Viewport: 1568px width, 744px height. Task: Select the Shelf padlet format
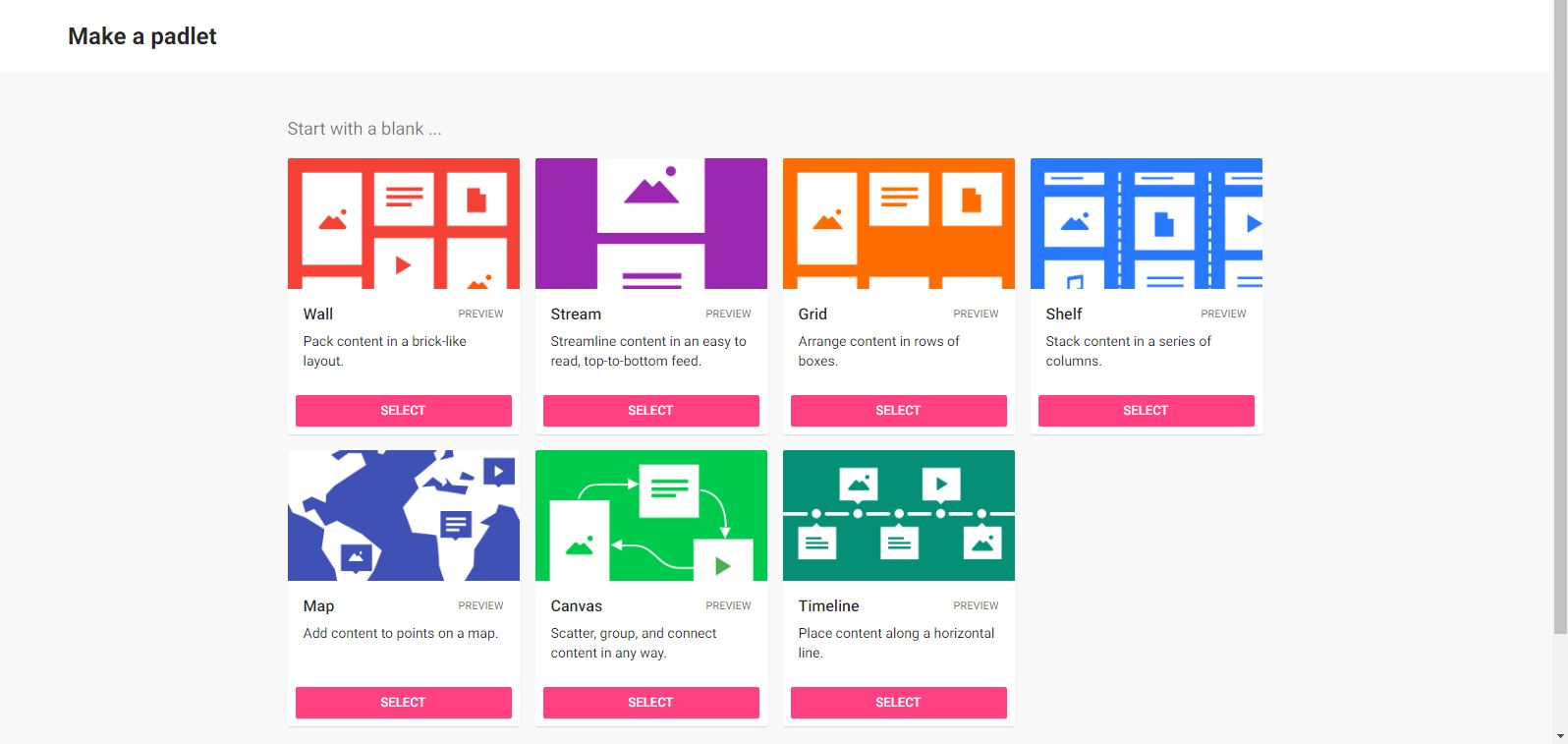tap(1146, 411)
